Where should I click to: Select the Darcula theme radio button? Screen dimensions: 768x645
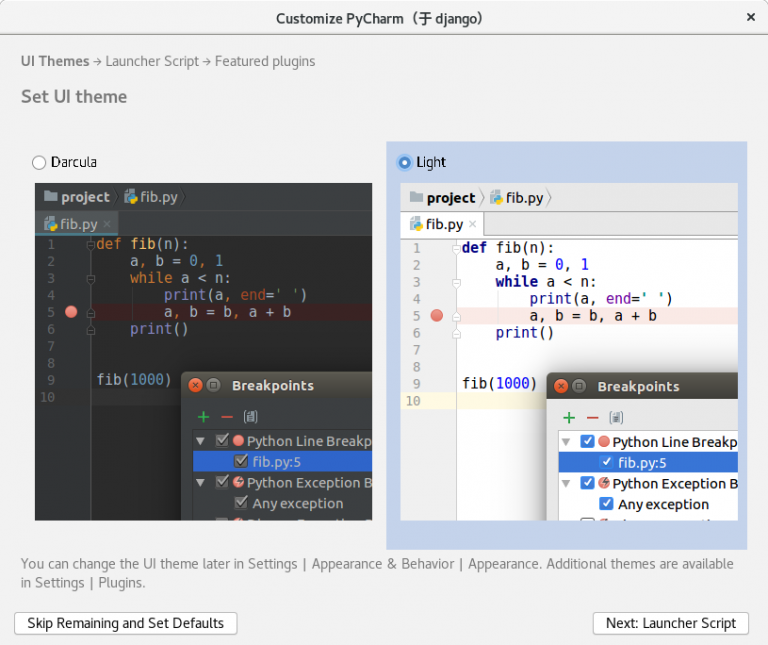tap(39, 163)
